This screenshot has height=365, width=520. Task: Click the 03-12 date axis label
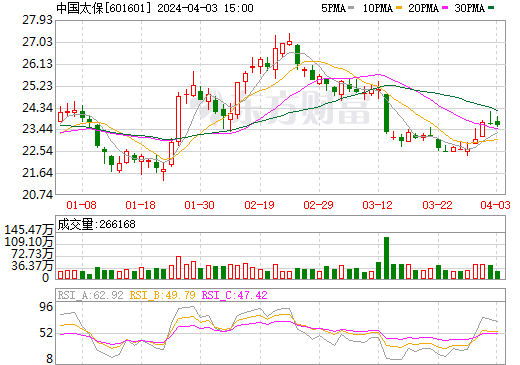[x=378, y=205]
